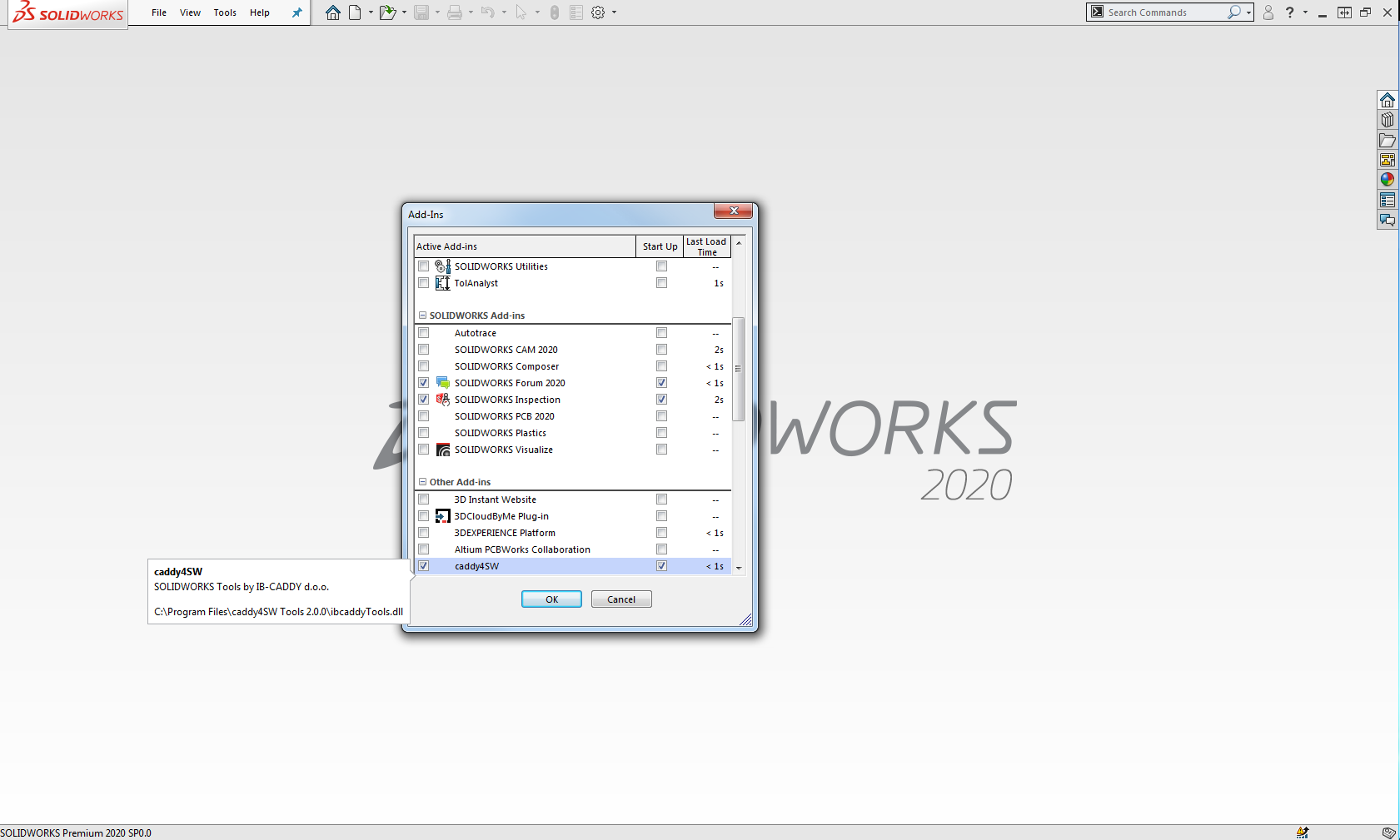Enable SOLIDWORKS Visualize at start up
The width and height of the screenshot is (1400, 840).
(x=661, y=450)
